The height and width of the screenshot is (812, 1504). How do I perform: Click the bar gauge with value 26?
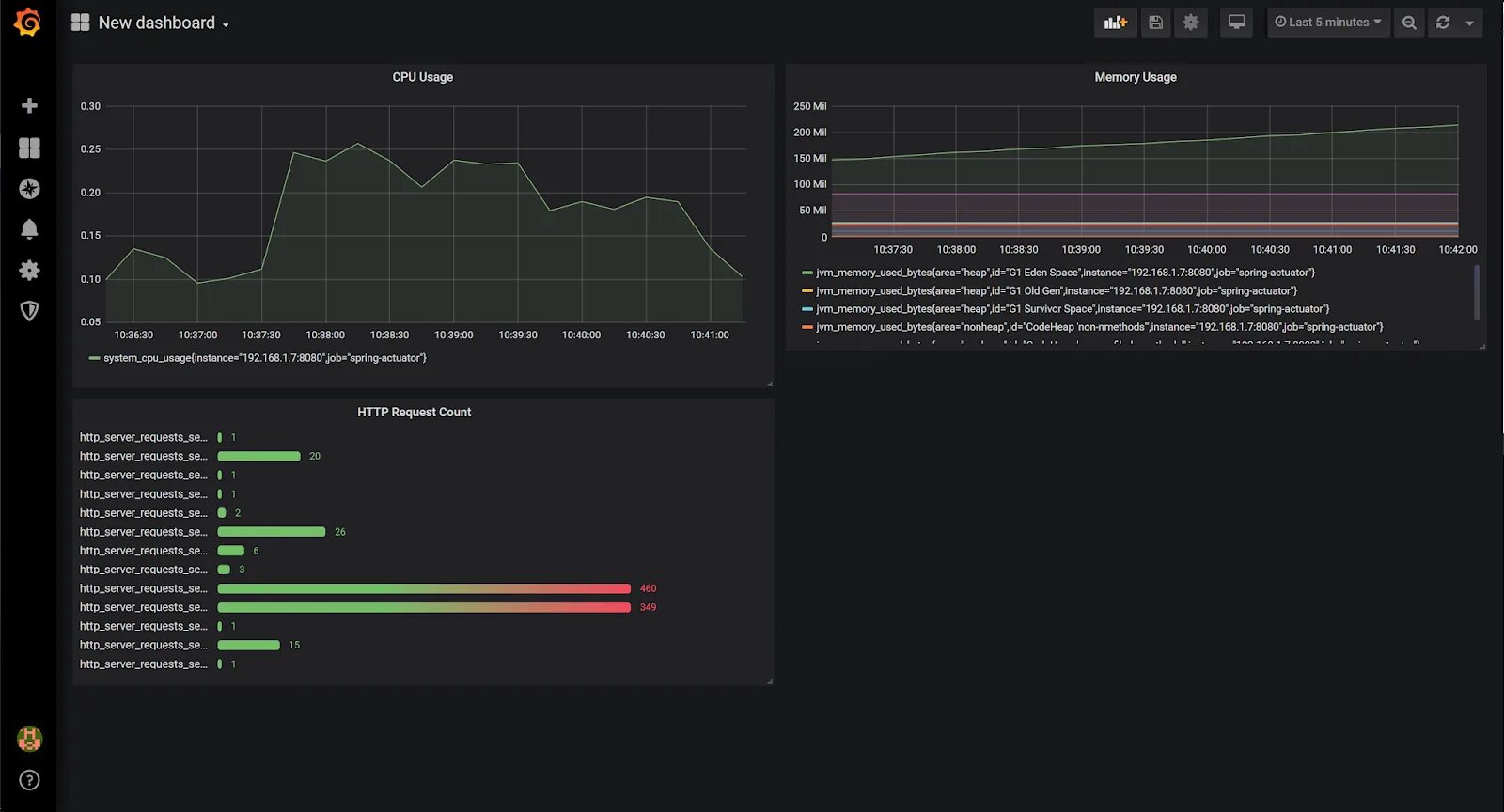pos(271,532)
